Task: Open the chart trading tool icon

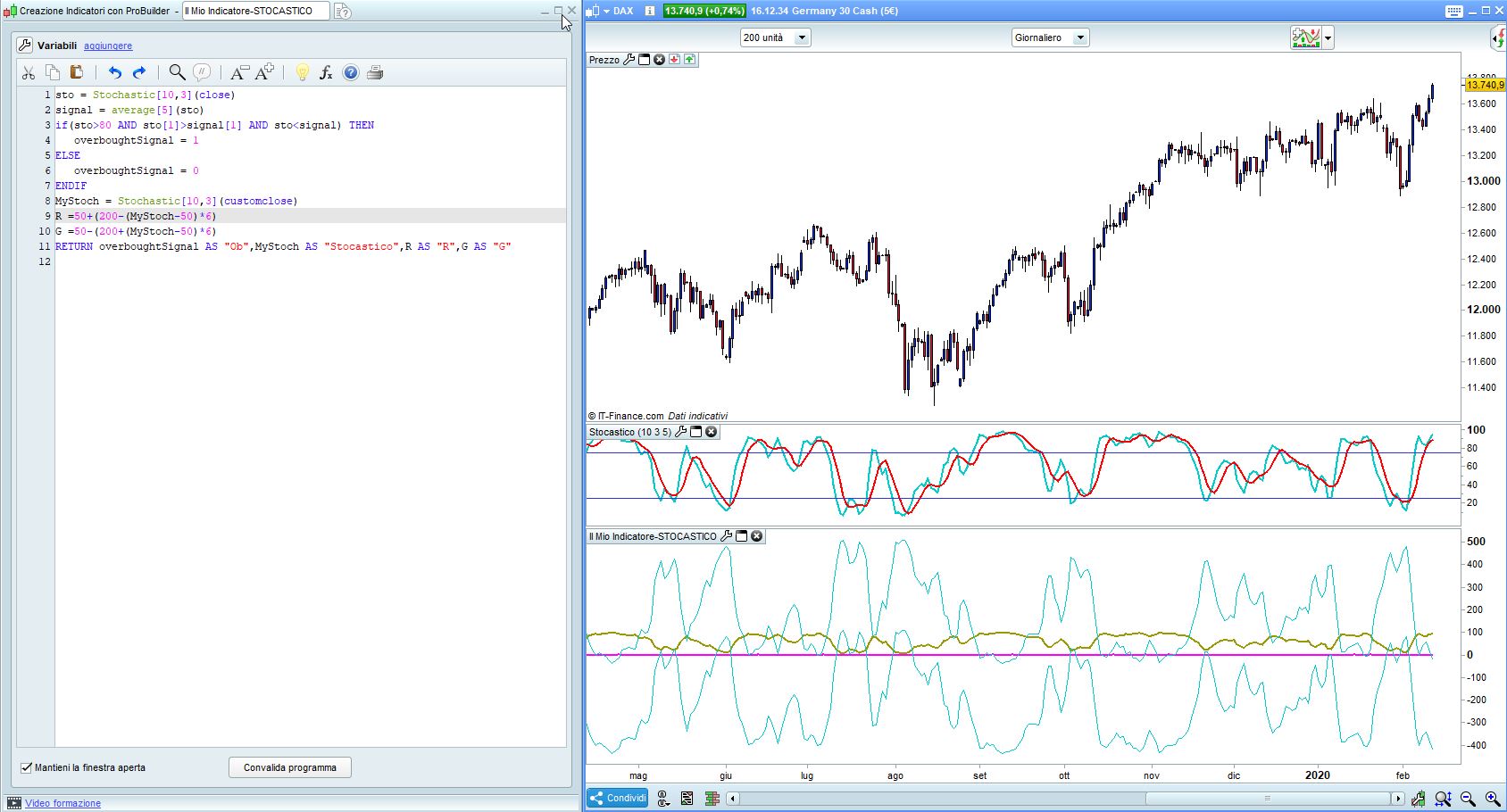Action: [1419, 799]
